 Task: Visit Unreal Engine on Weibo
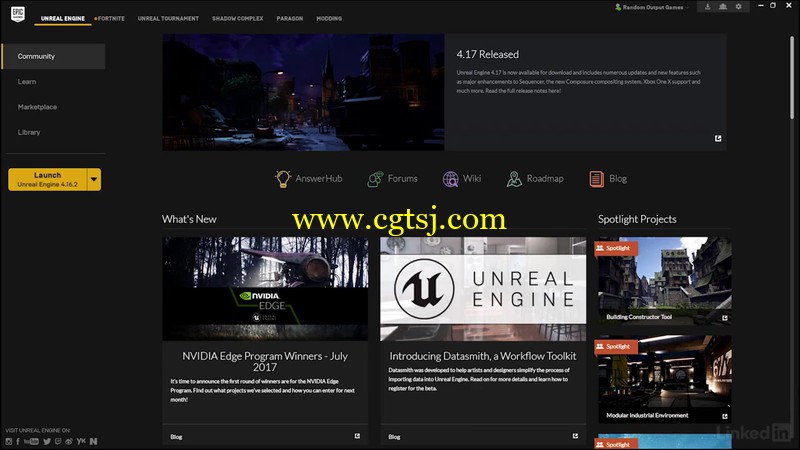(69, 441)
